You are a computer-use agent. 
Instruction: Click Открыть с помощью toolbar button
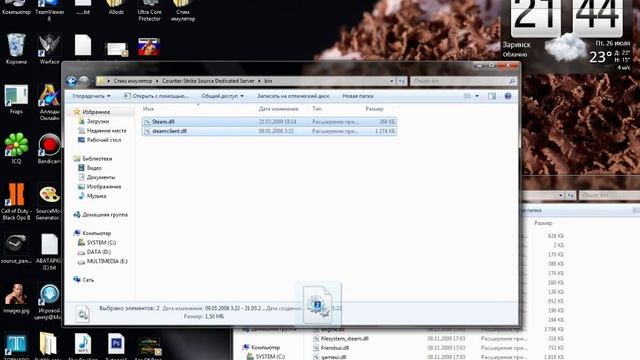coord(156,96)
